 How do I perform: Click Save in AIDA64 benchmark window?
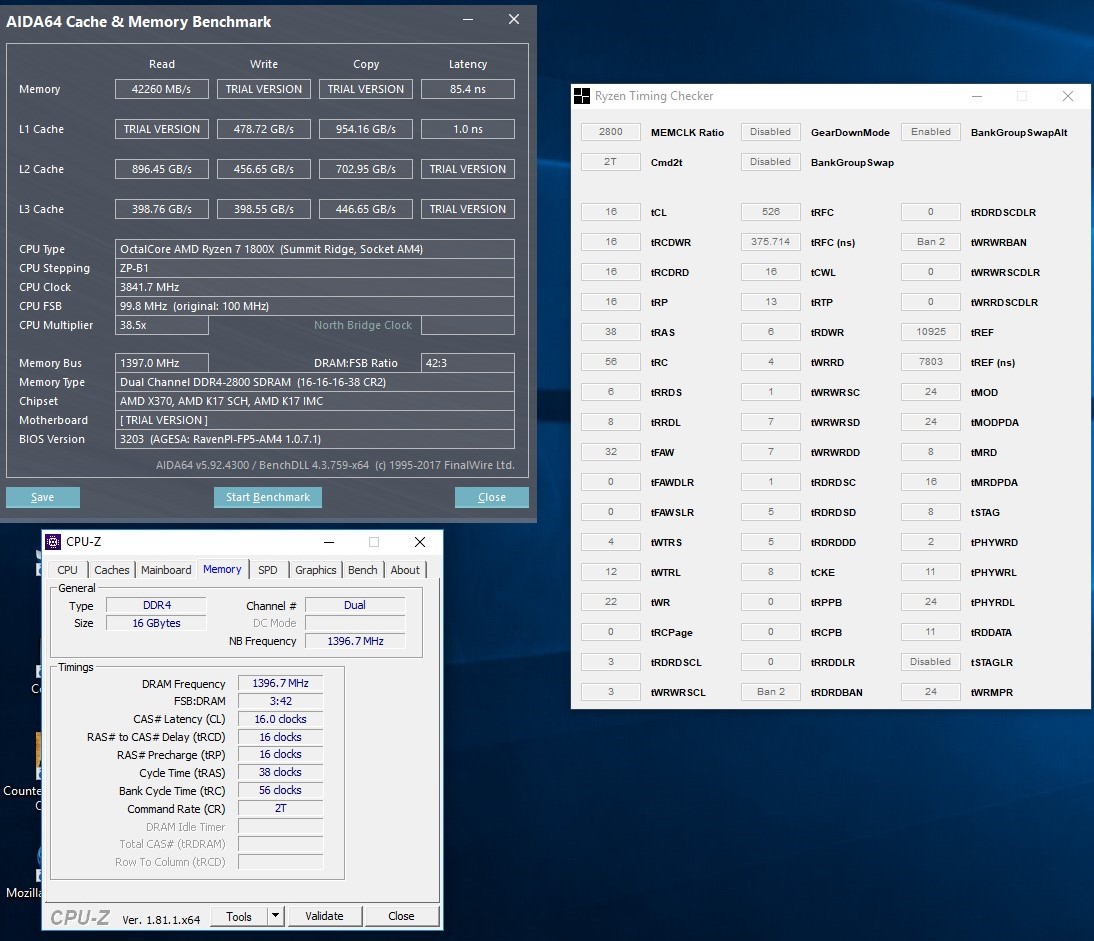(43, 497)
